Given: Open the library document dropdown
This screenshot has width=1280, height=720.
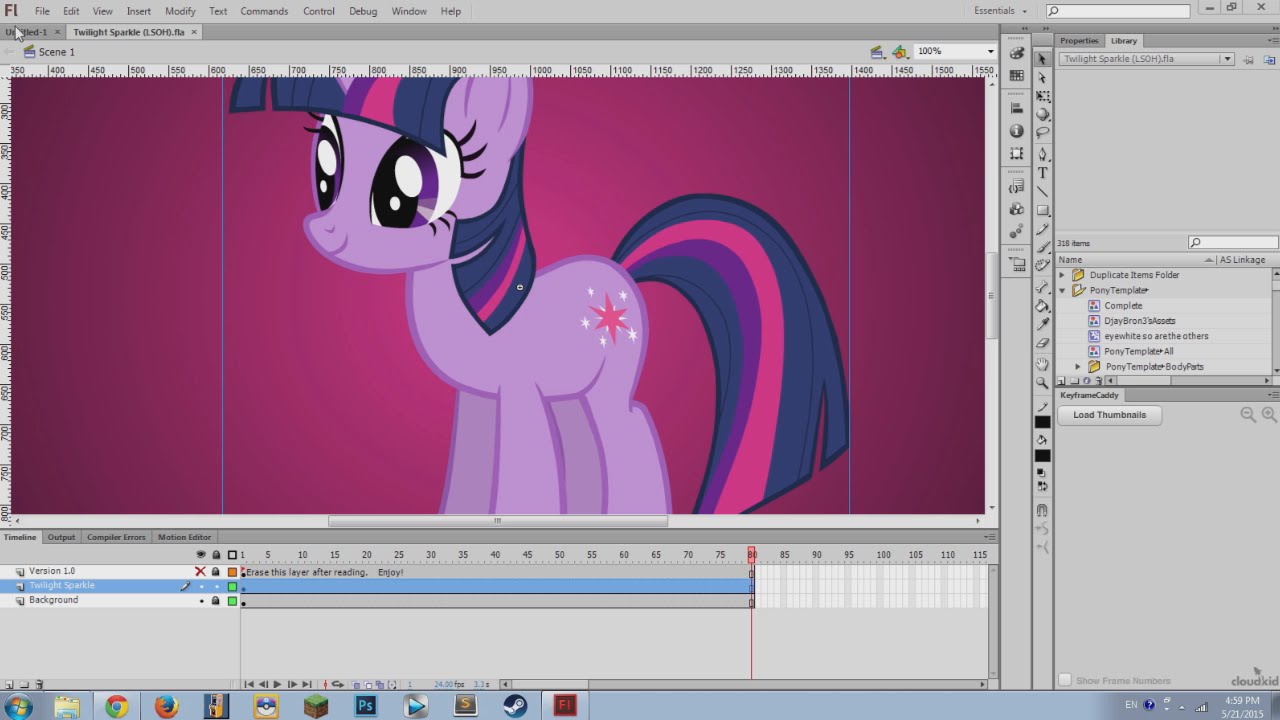Looking at the screenshot, I should point(1227,59).
